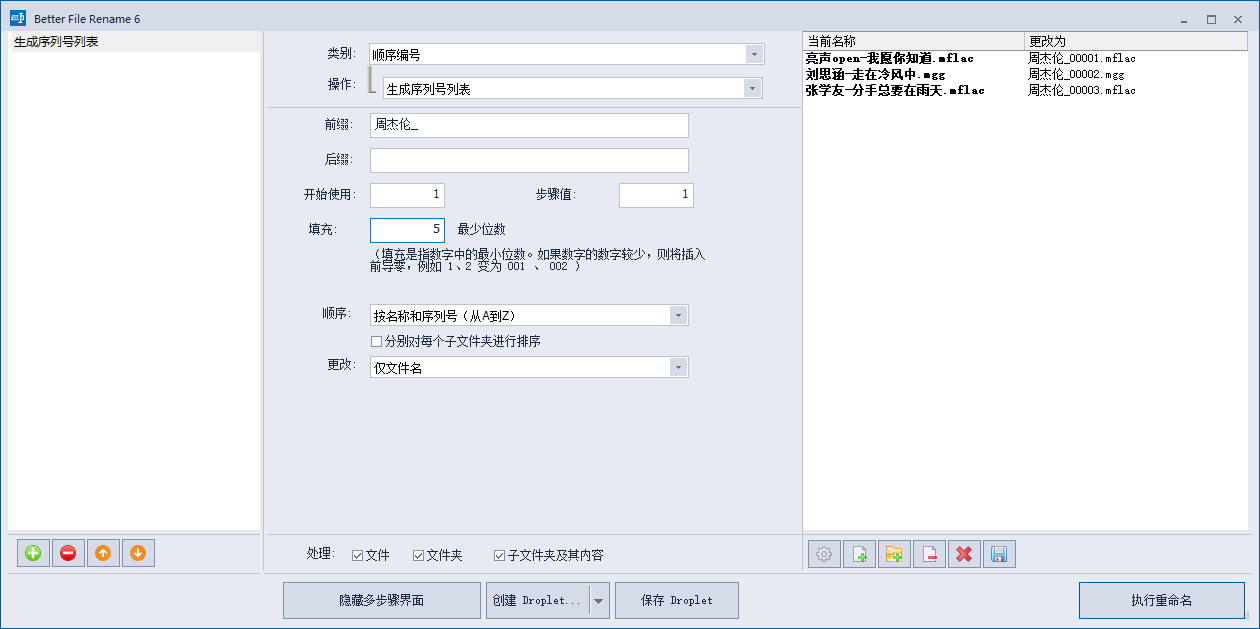Click the Better File Rename app icon
1260x629 pixels.
pyautogui.click(x=17, y=18)
